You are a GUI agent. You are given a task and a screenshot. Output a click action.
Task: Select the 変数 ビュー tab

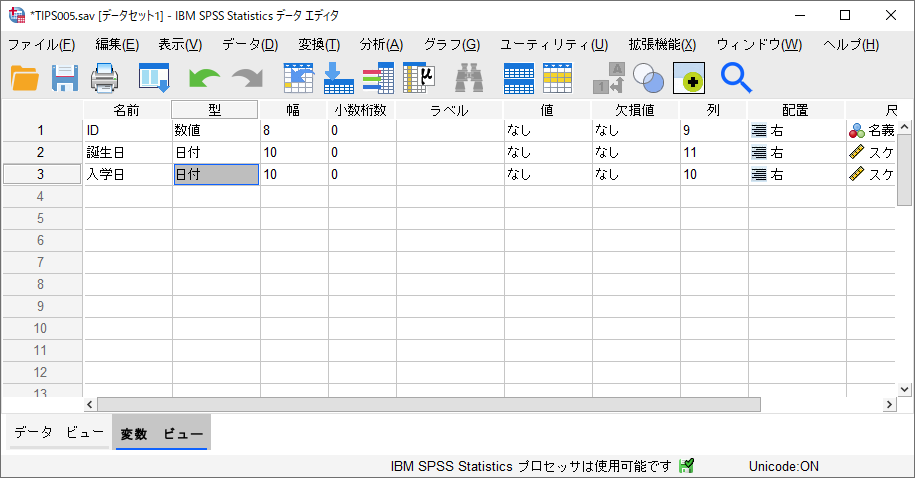pos(162,433)
